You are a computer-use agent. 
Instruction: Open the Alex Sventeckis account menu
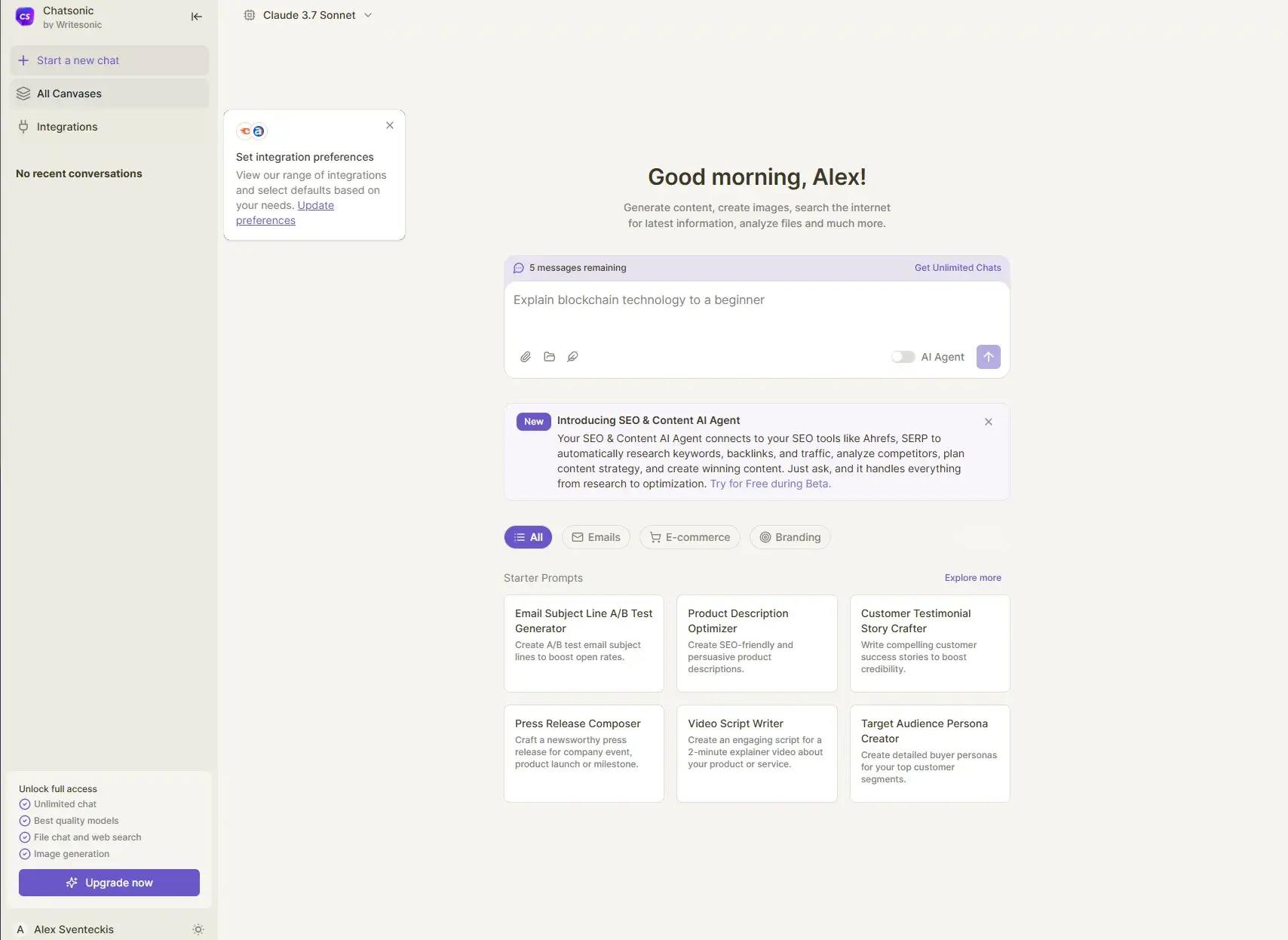pyautogui.click(x=74, y=929)
